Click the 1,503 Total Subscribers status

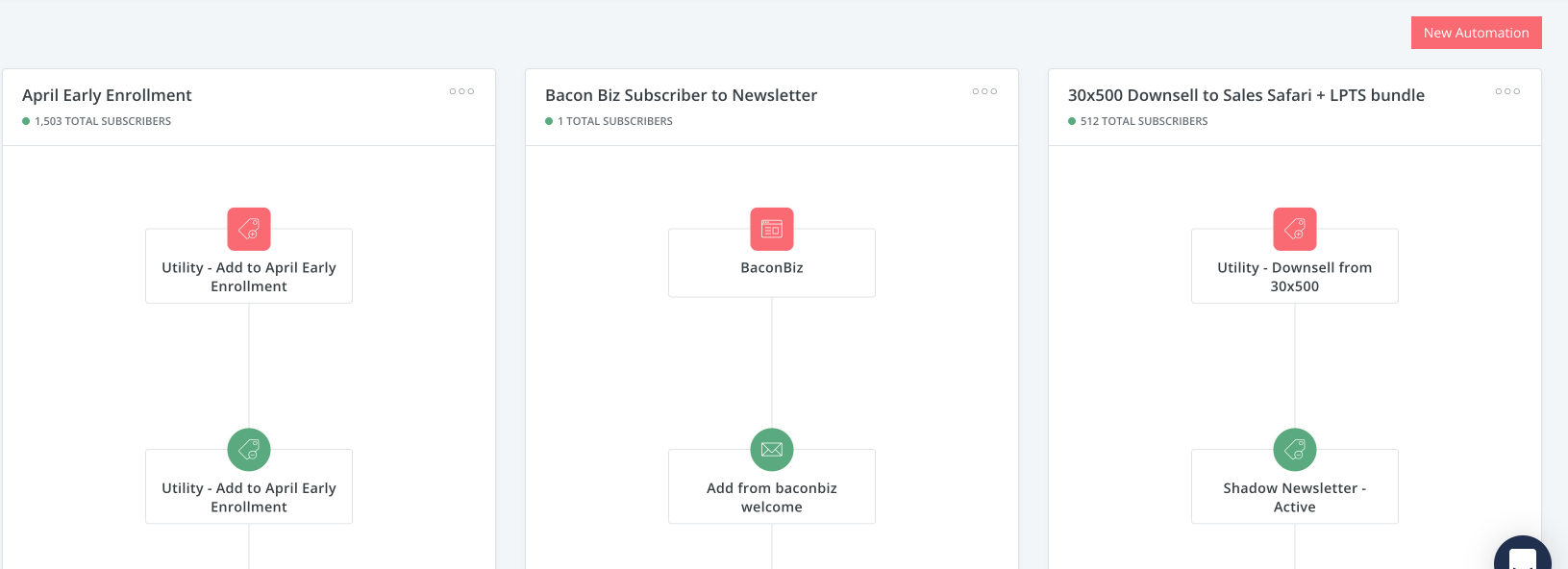tap(102, 121)
